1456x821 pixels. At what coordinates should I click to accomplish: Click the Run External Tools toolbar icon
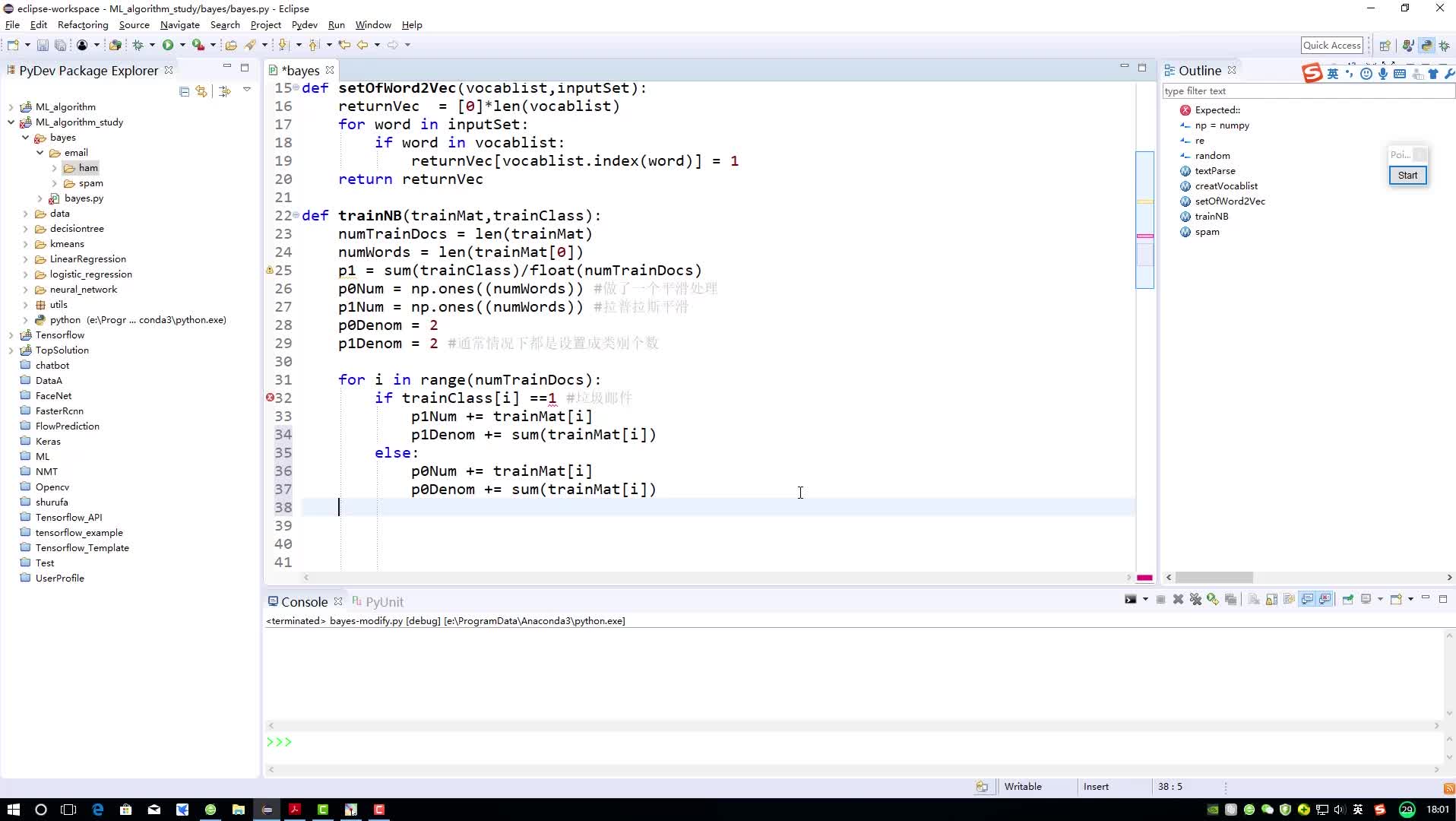click(x=198, y=46)
